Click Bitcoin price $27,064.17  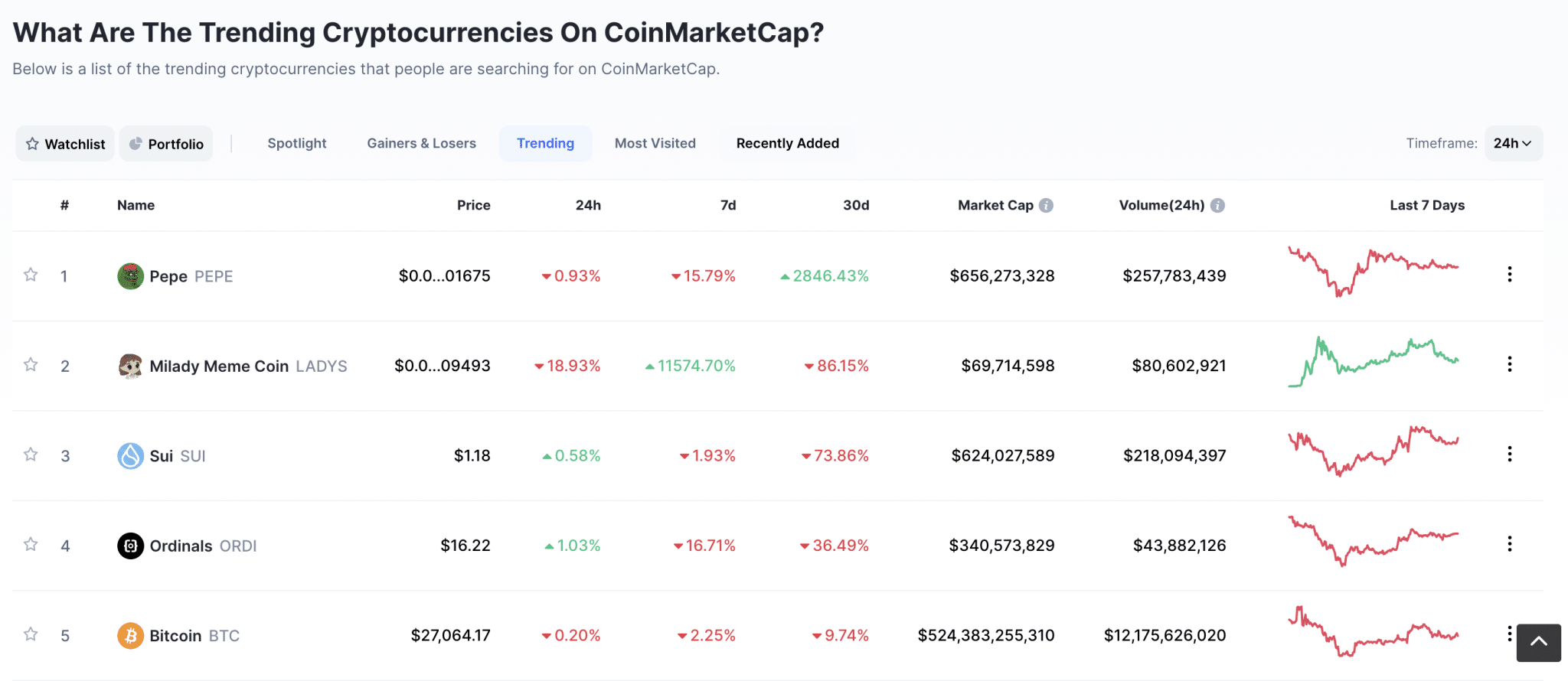click(451, 635)
